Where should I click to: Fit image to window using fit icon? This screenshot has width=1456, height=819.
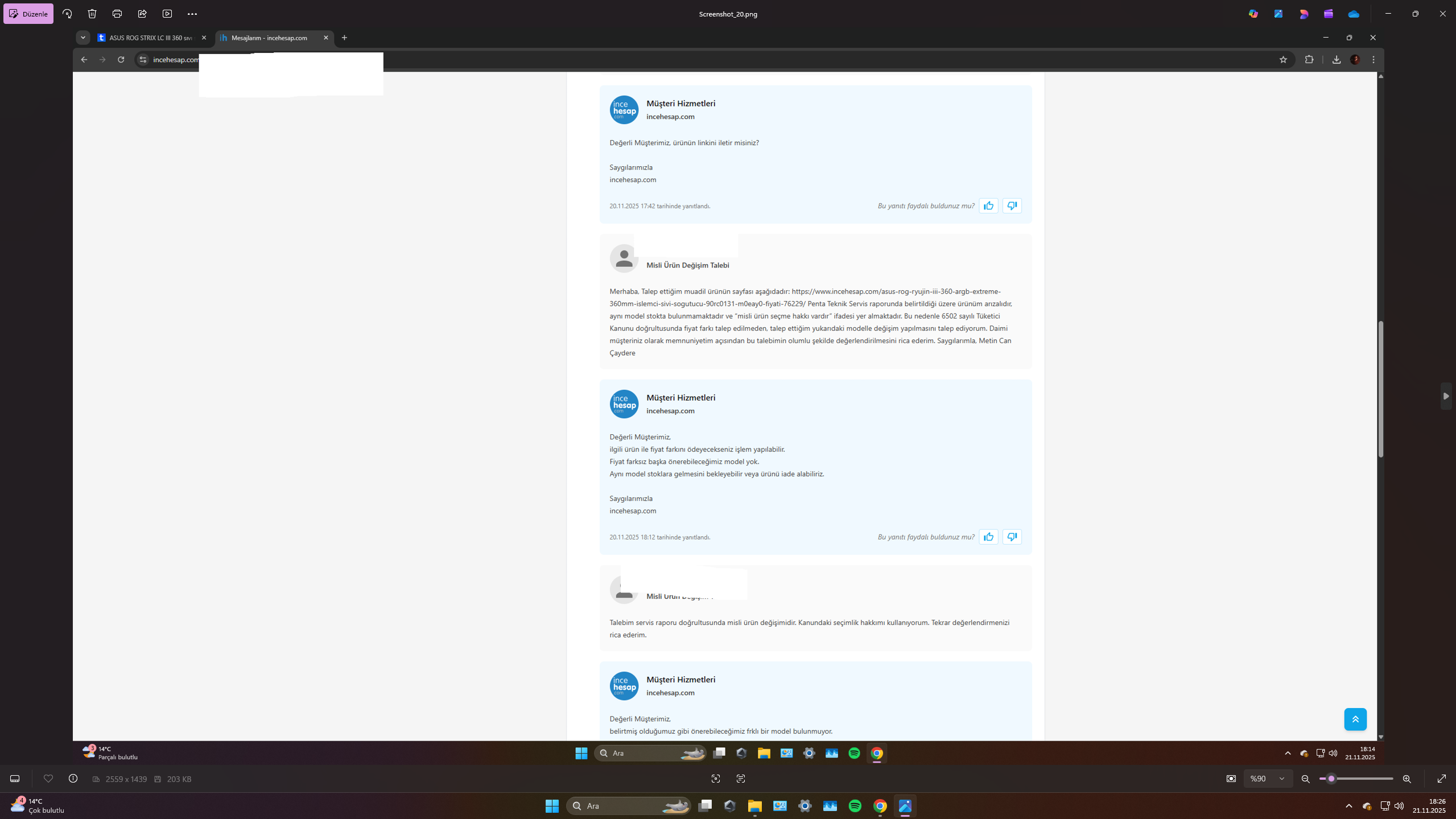click(x=1231, y=779)
